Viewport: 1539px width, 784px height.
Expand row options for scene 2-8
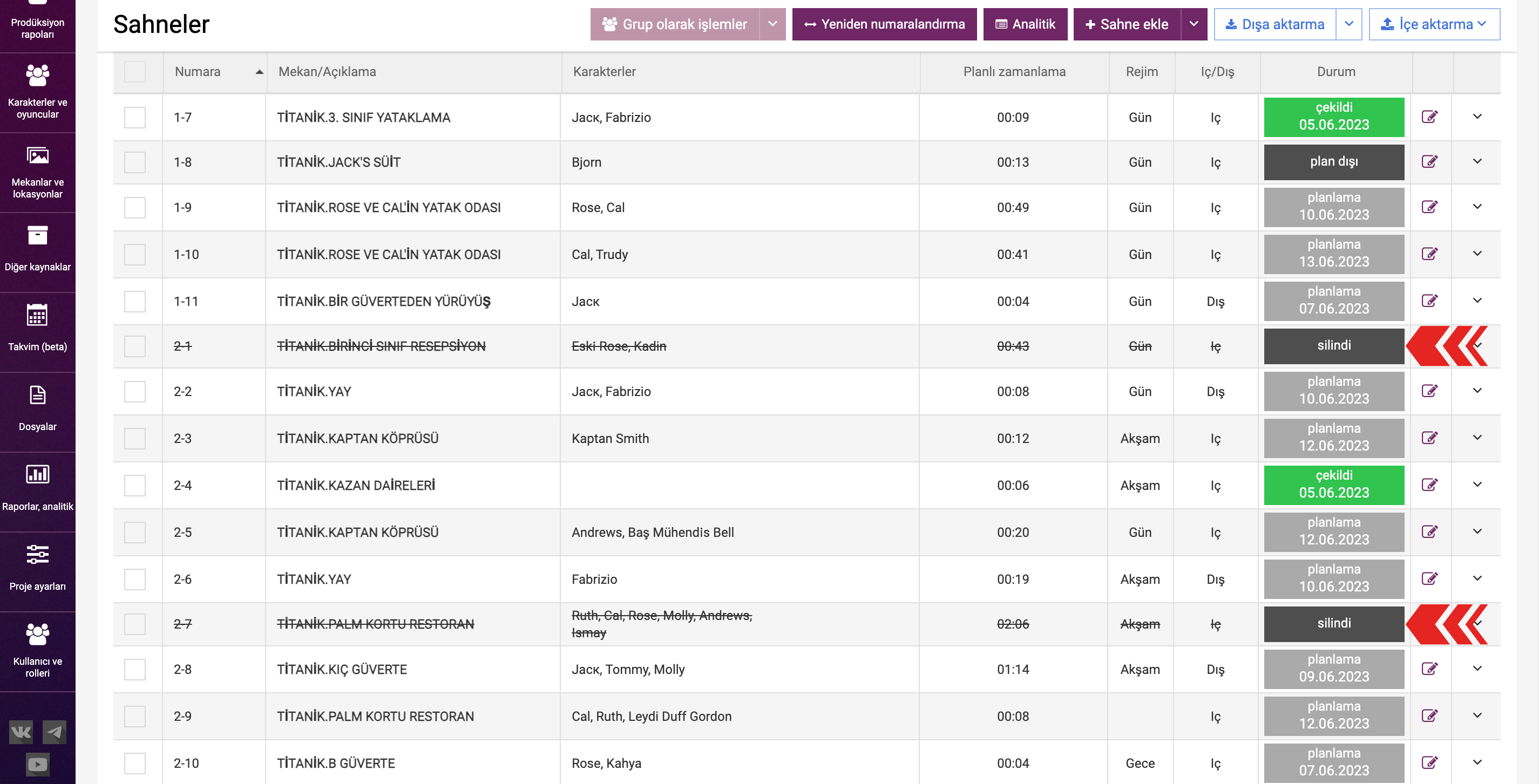pyautogui.click(x=1477, y=670)
